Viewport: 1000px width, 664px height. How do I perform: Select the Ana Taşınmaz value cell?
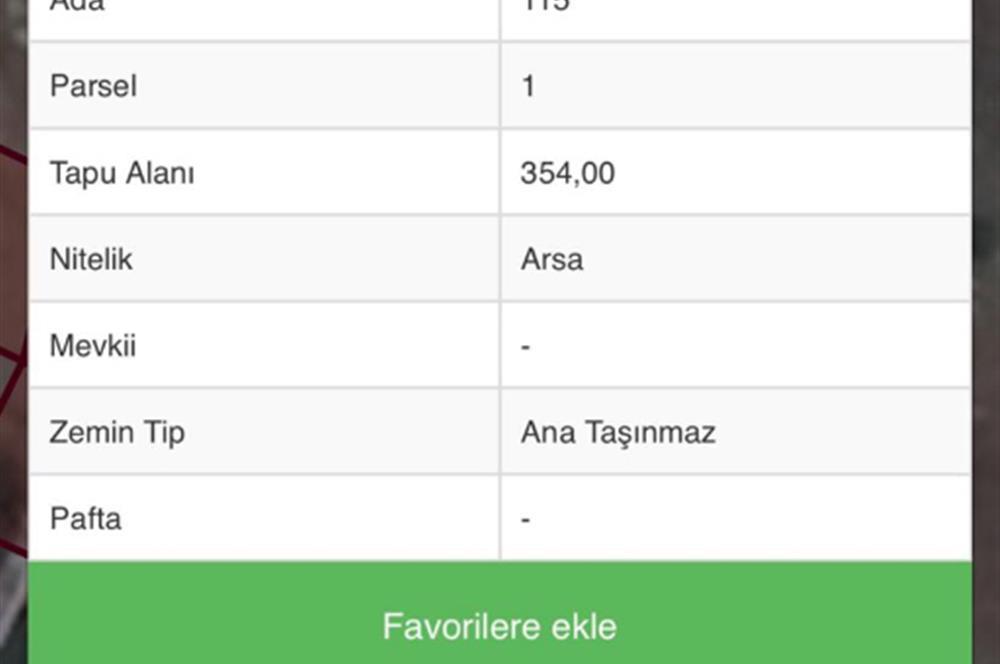coord(617,432)
